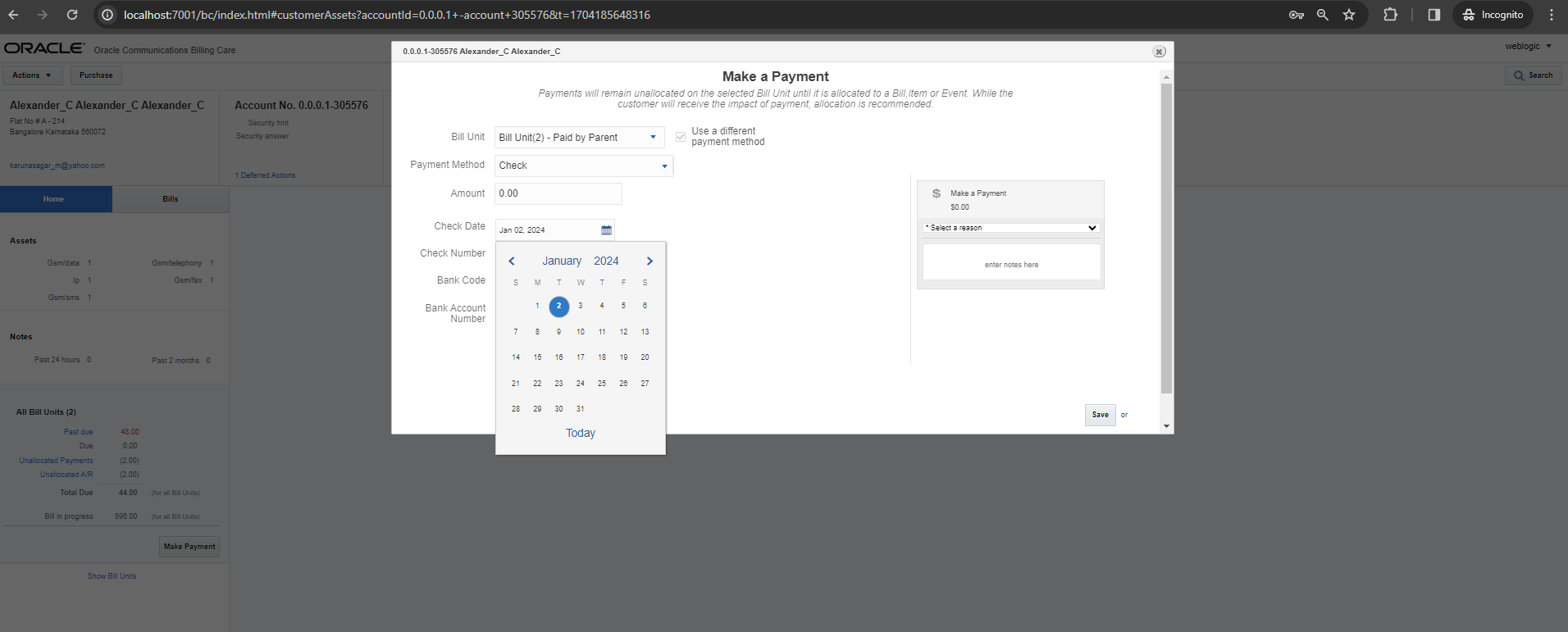Image resolution: width=1568 pixels, height=632 pixels.
Task: Select January 12 in the calendar
Action: point(624,332)
